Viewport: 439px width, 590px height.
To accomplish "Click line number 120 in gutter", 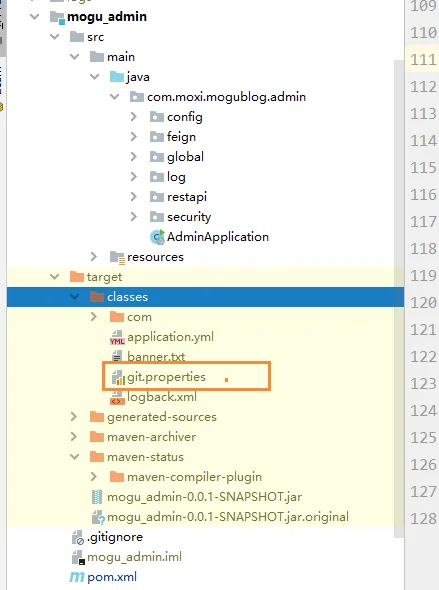I will (423, 303).
